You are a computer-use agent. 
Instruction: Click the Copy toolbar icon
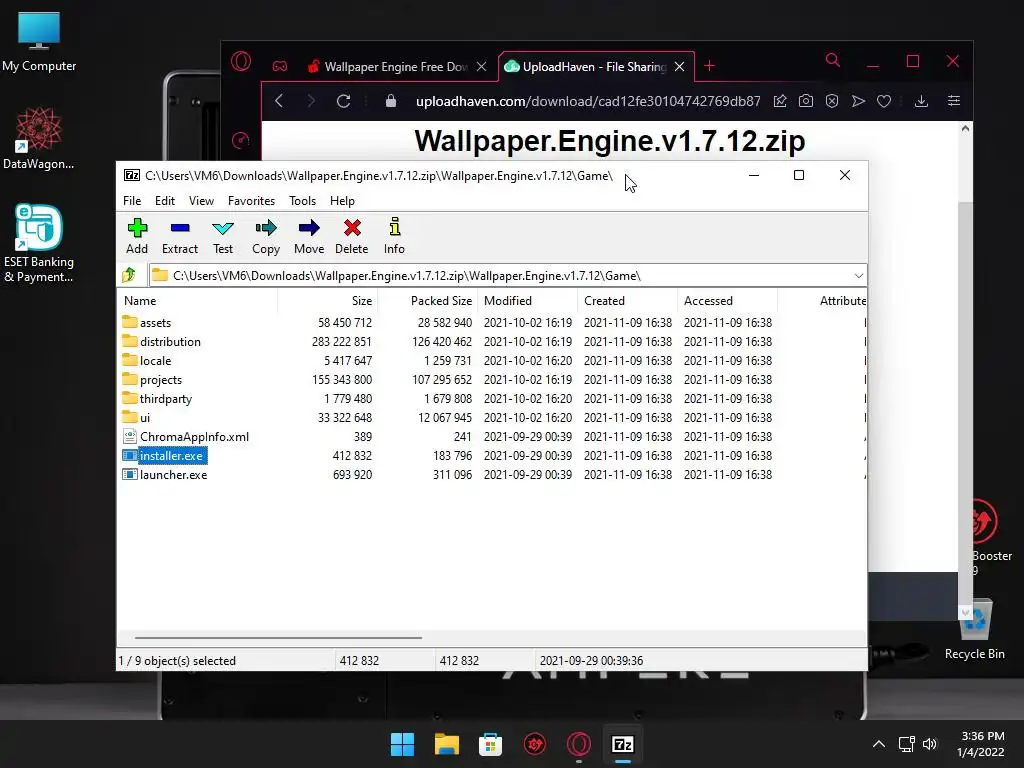click(266, 236)
